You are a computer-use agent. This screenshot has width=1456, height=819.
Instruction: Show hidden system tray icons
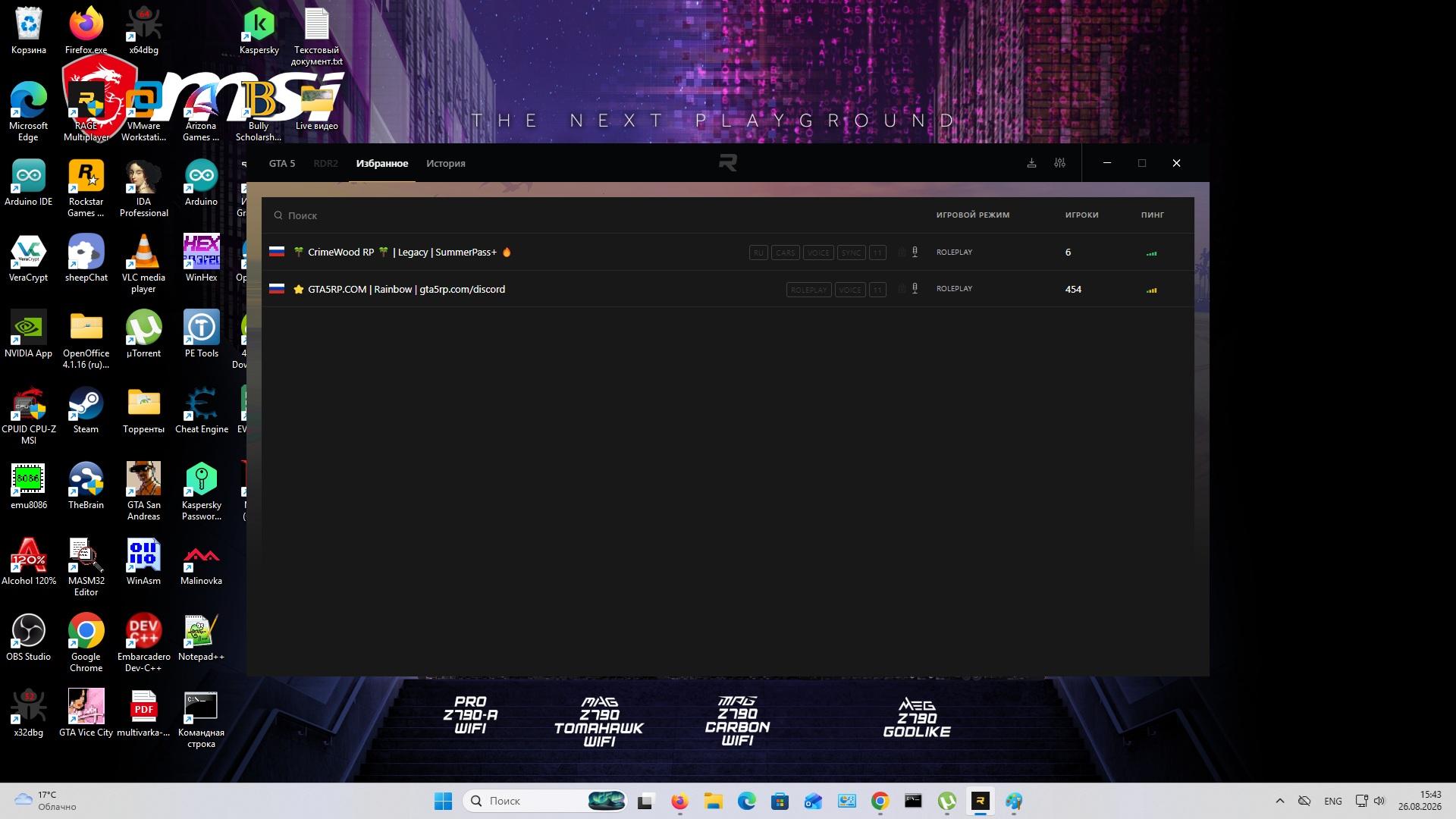click(x=1280, y=801)
